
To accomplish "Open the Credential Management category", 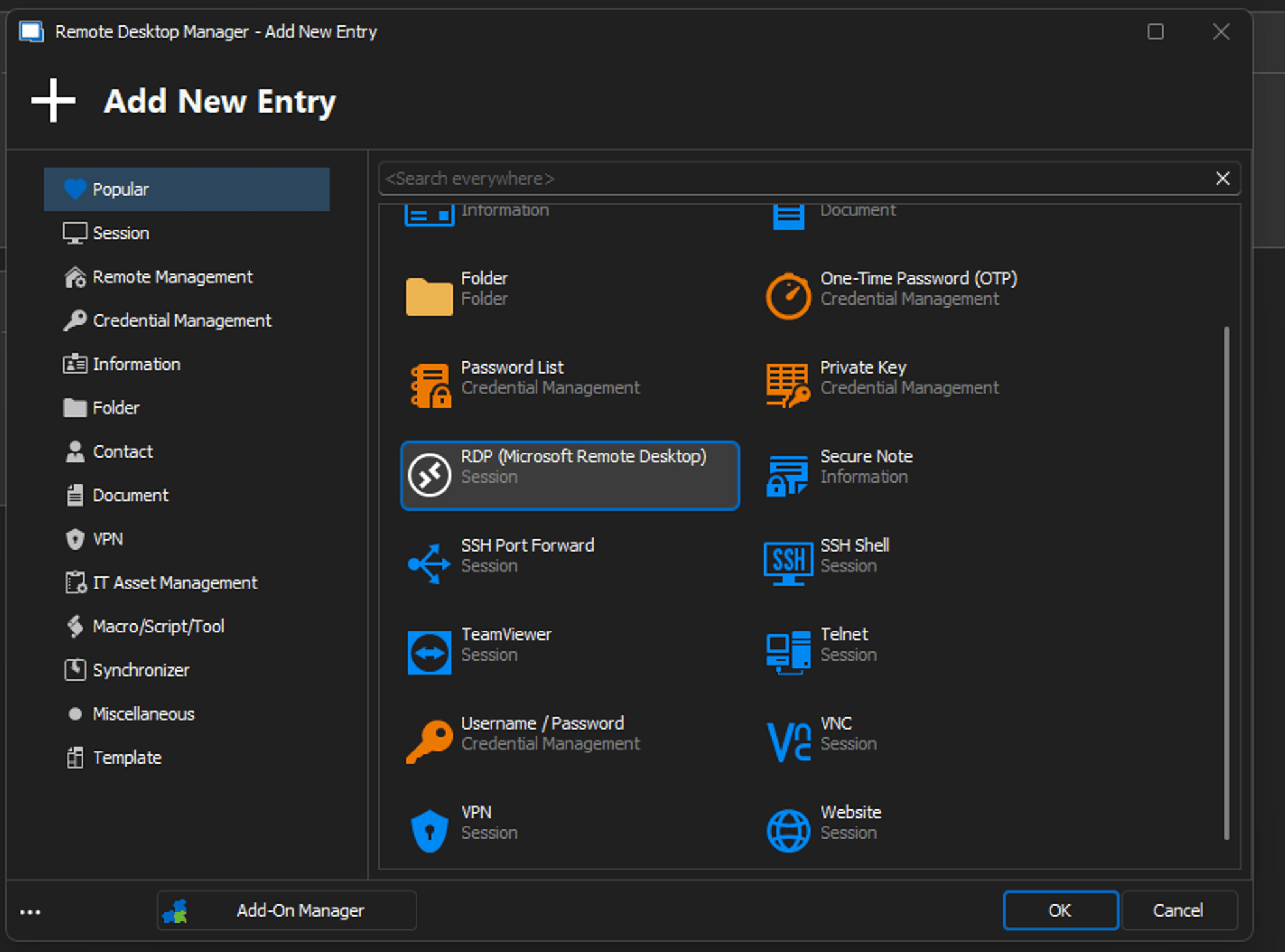I will pyautogui.click(x=181, y=321).
